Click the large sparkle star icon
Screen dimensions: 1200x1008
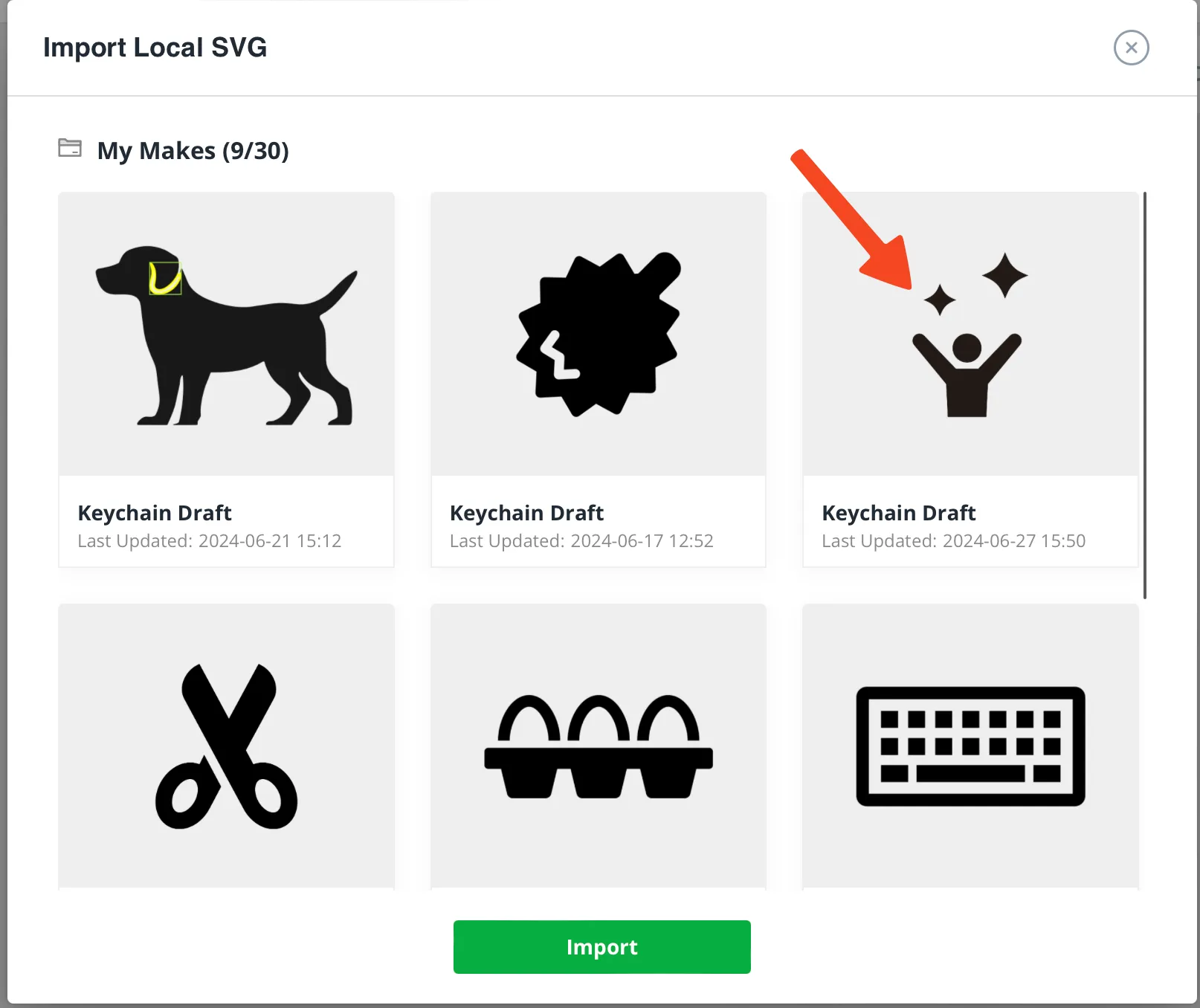1004,275
